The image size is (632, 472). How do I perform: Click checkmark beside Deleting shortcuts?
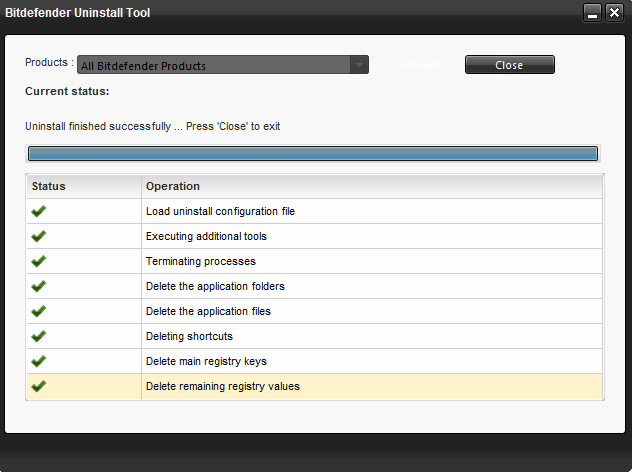pos(39,336)
